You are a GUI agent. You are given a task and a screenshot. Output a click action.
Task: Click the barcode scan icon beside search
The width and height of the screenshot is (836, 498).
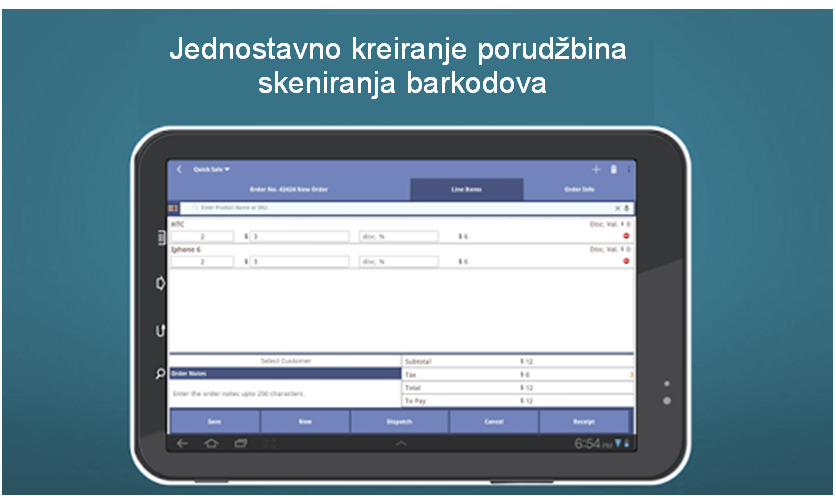coord(172,207)
